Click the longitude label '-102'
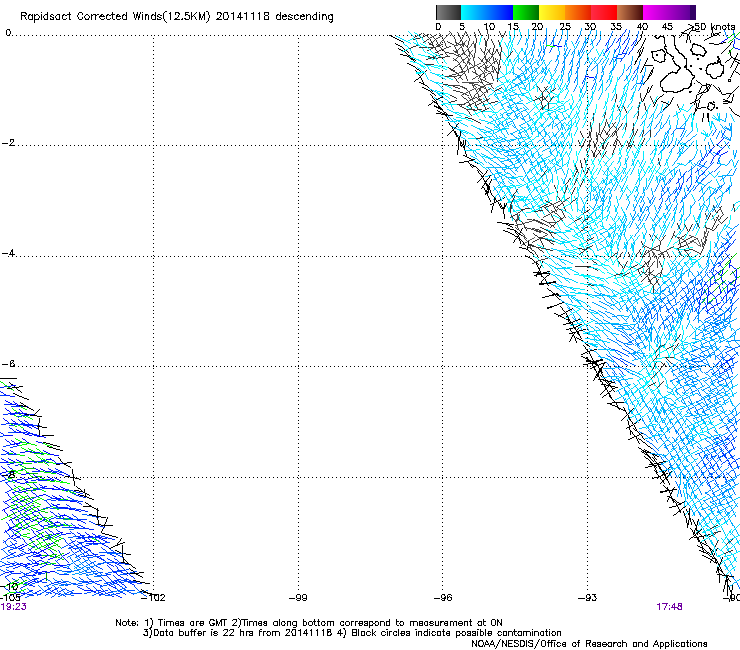Image resolution: width=740 pixels, height=650 pixels. (154, 598)
